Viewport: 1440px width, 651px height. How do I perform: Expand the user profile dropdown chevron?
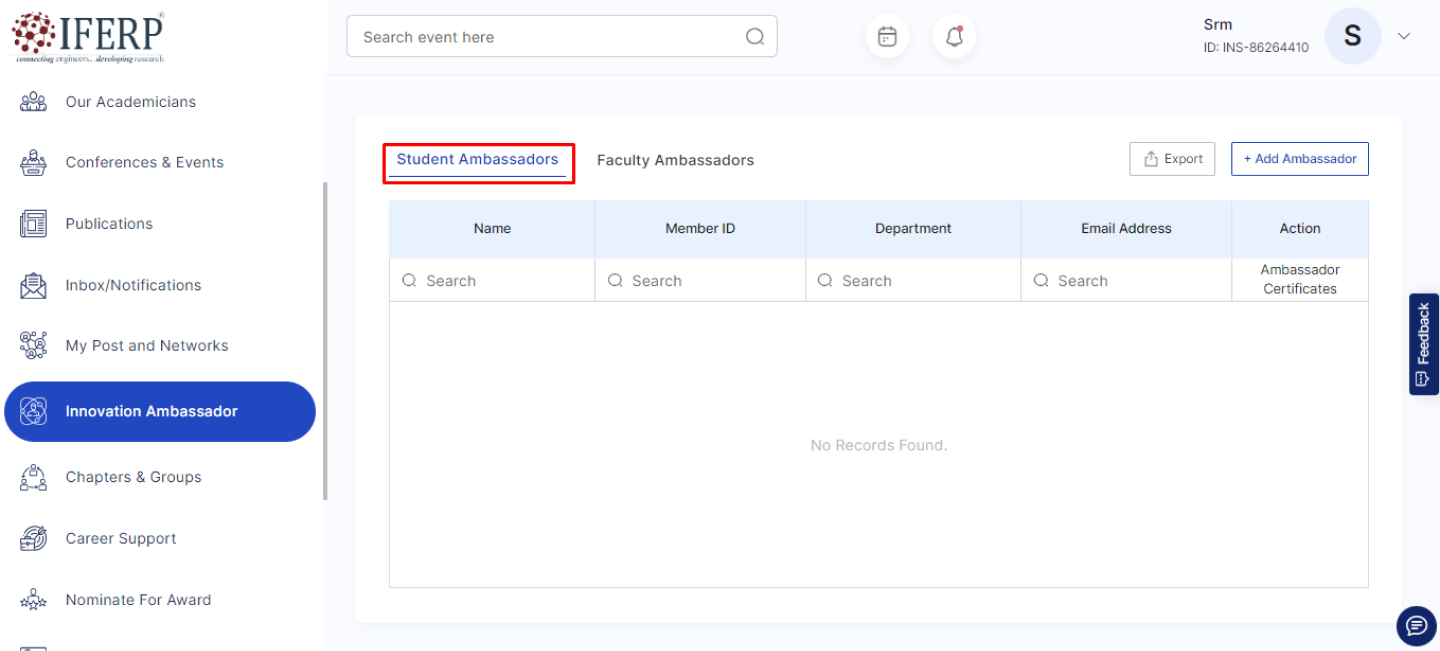(x=1404, y=36)
